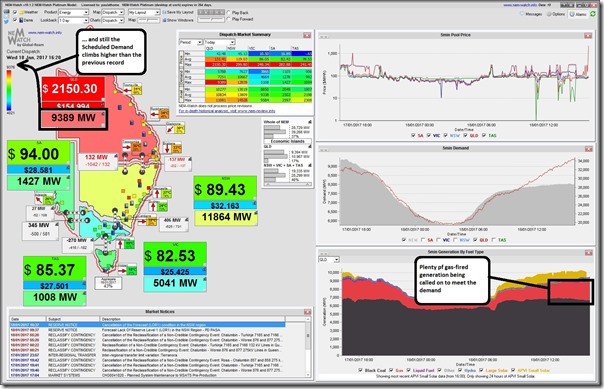Click the Show Windows icon button

[178, 20]
